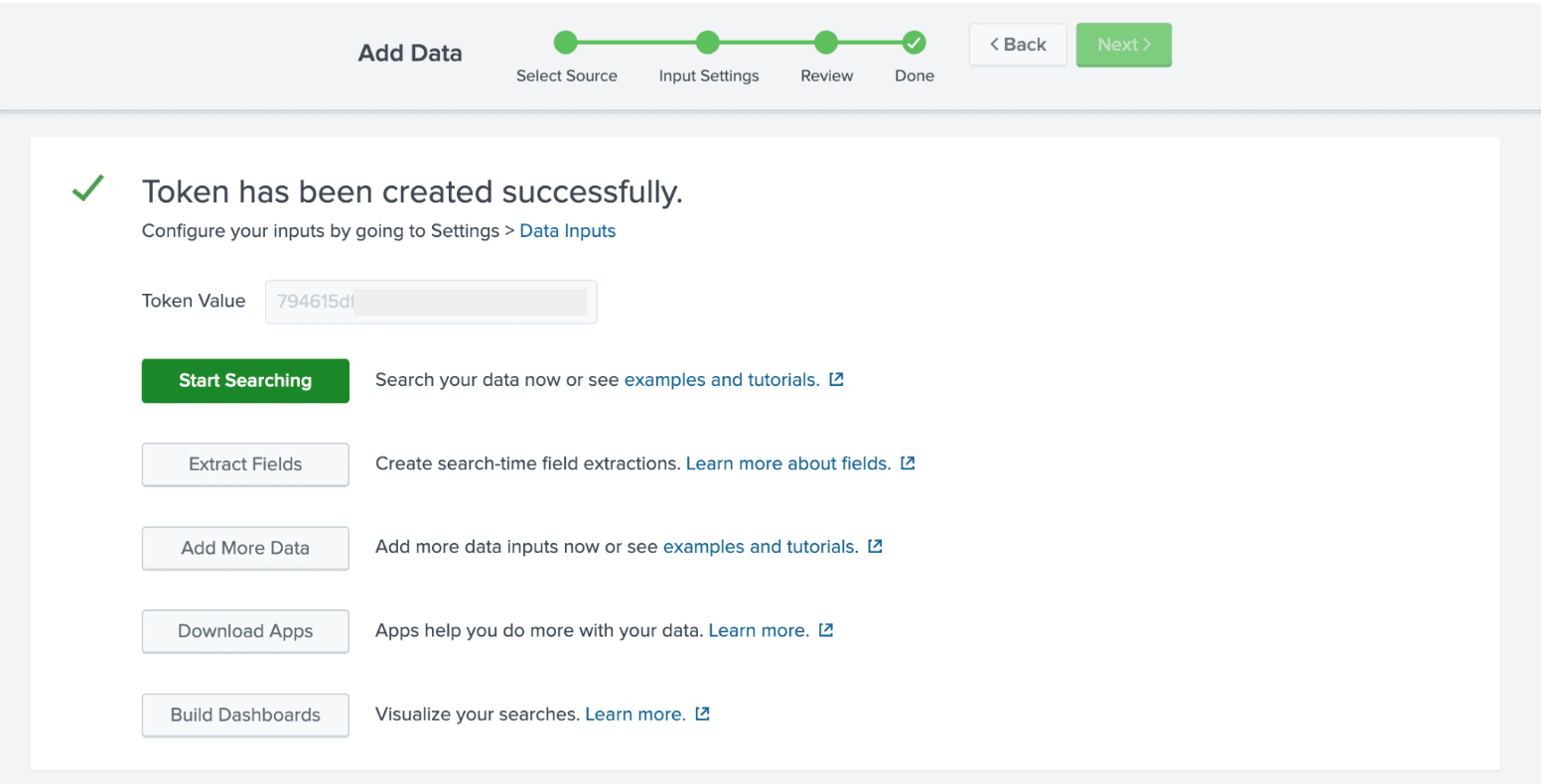1541x784 pixels.
Task: Select the "Select Source" step
Action: click(x=566, y=43)
